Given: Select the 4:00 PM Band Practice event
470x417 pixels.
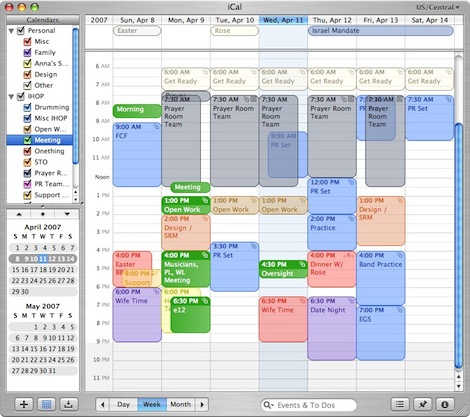Looking at the screenshot, I should (381, 278).
